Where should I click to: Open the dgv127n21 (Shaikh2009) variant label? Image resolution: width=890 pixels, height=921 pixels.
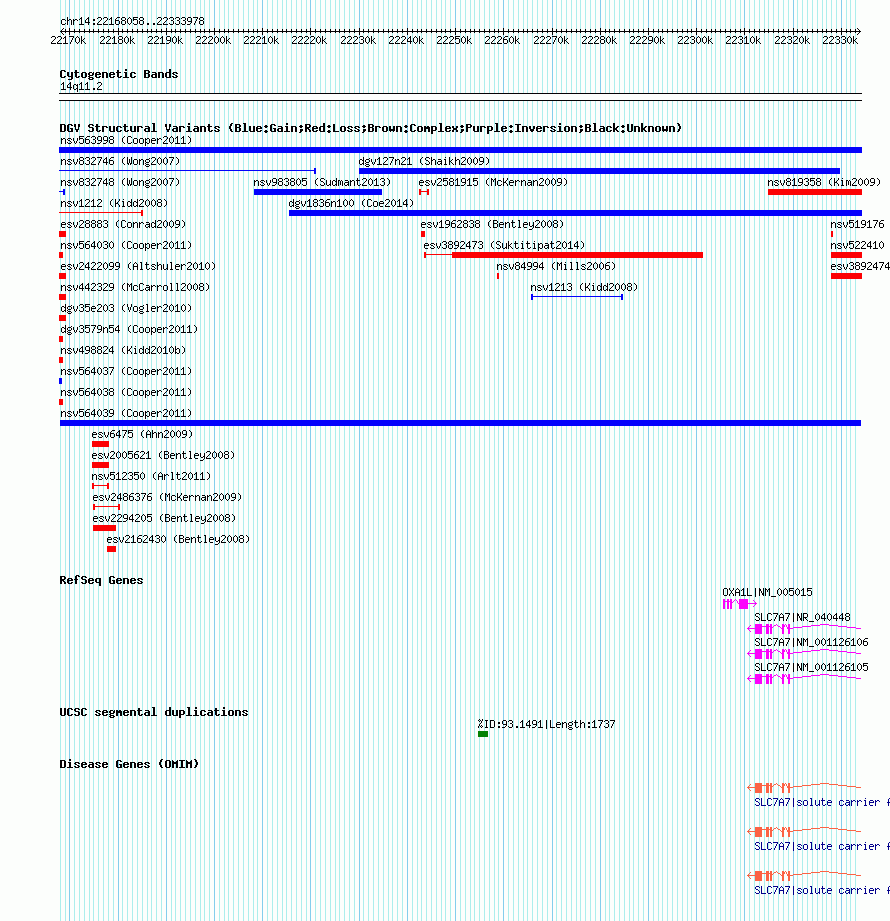coord(424,162)
